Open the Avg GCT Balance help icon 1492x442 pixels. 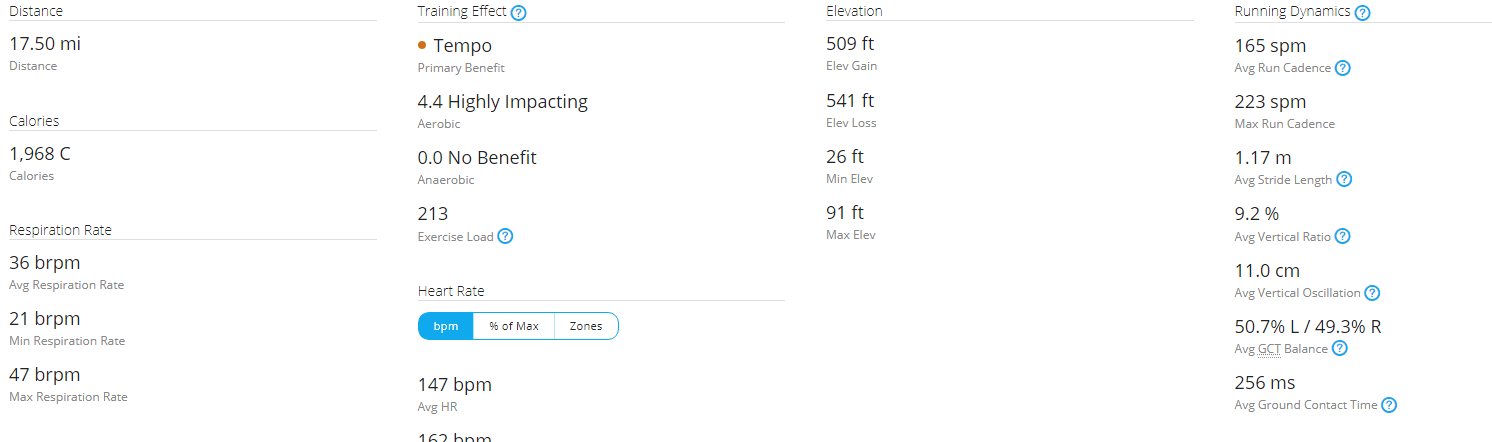point(1340,349)
